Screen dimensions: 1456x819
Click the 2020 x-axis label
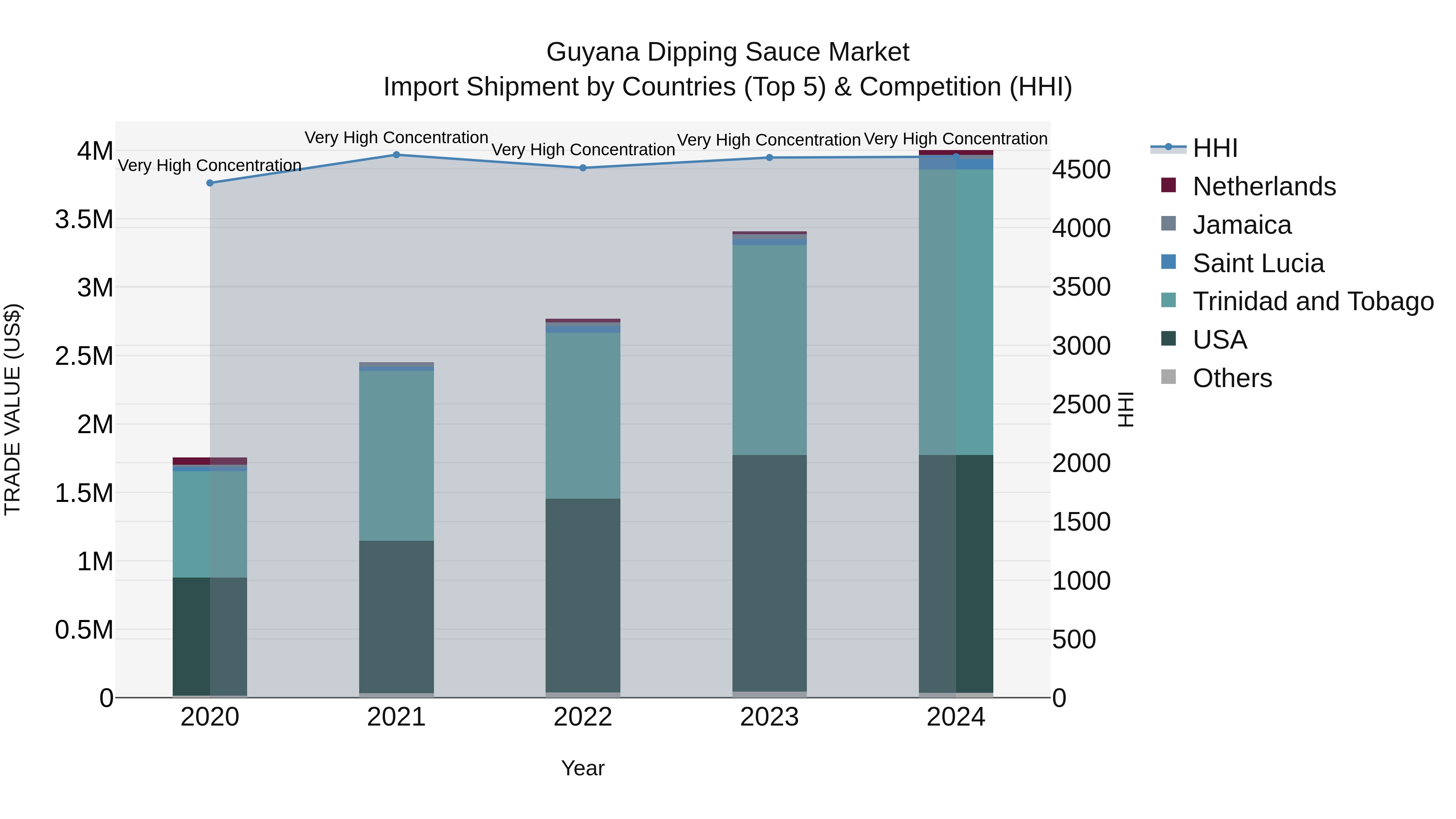210,717
